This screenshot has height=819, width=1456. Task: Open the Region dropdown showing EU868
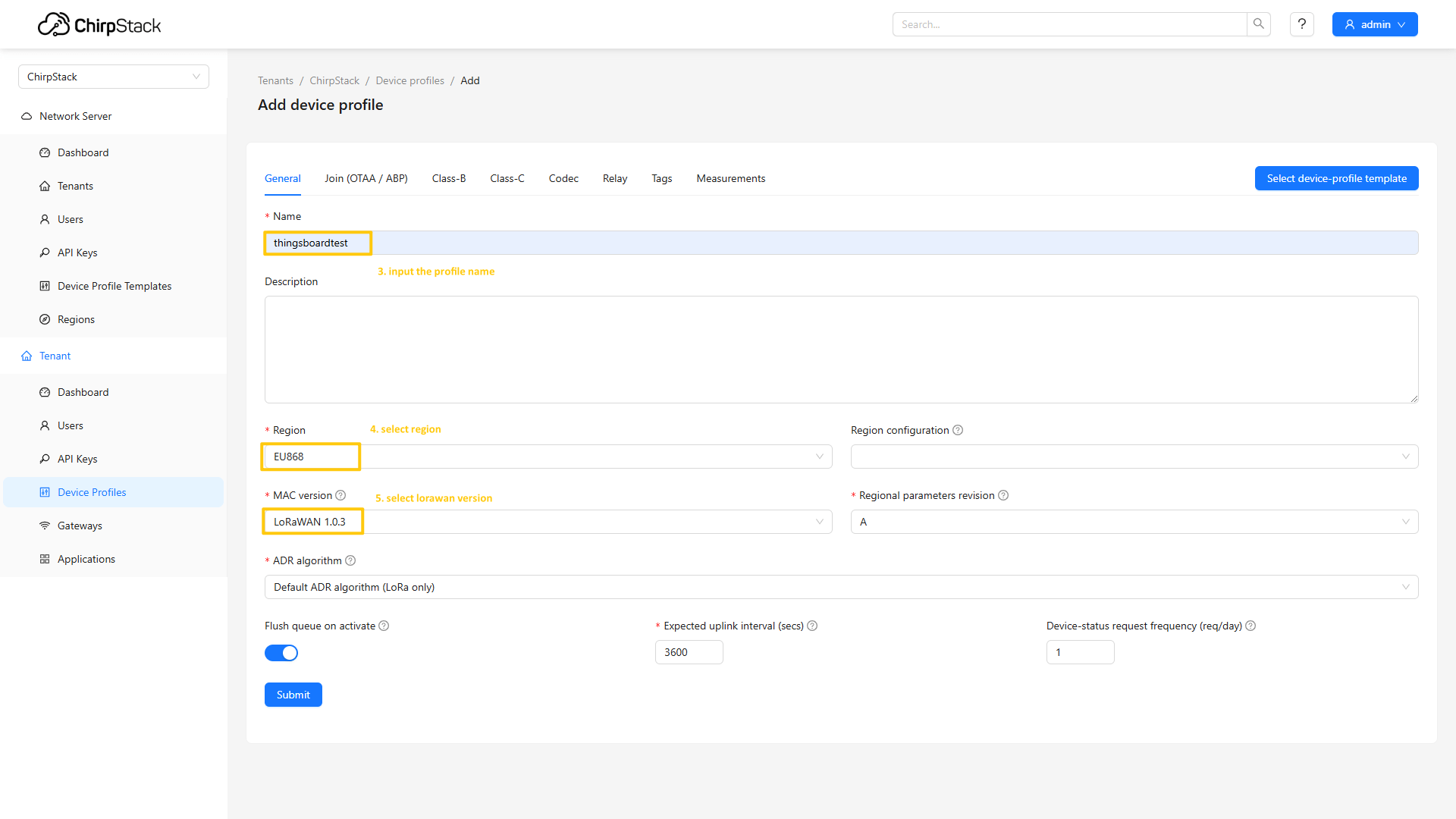(x=548, y=457)
